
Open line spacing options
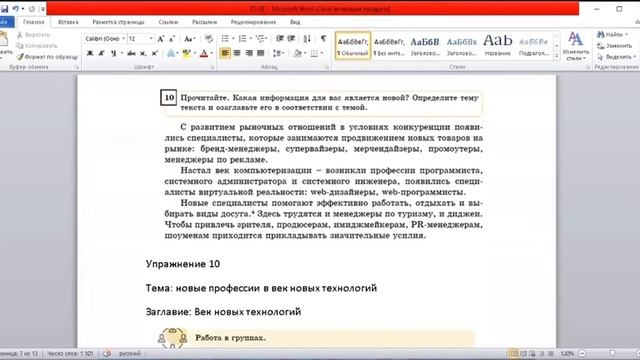click(278, 53)
